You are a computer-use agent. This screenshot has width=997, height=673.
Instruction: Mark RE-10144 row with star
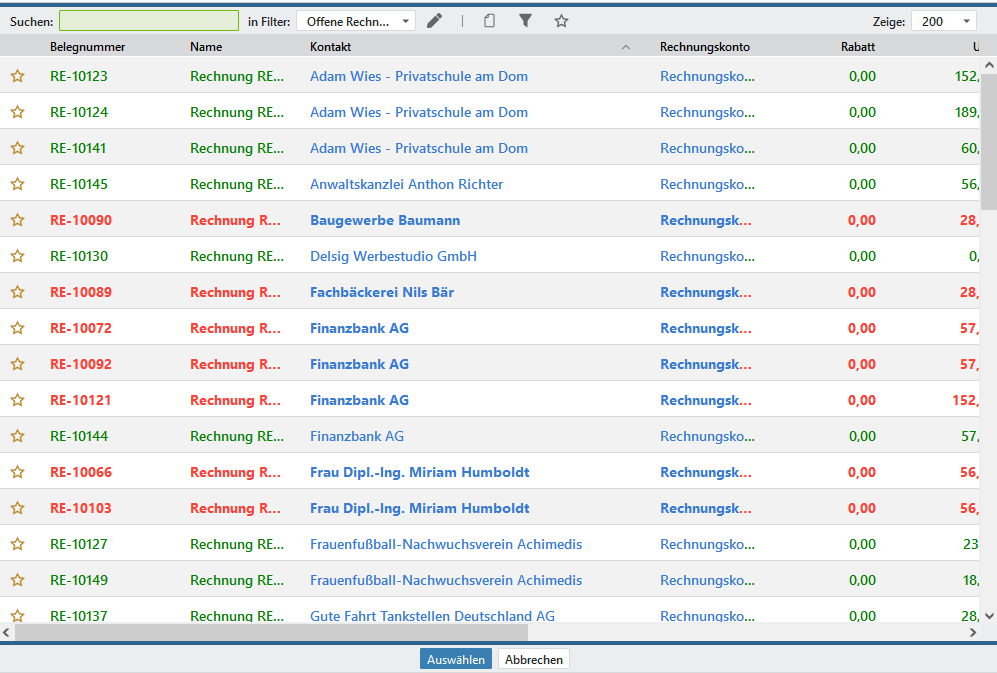(x=17, y=436)
